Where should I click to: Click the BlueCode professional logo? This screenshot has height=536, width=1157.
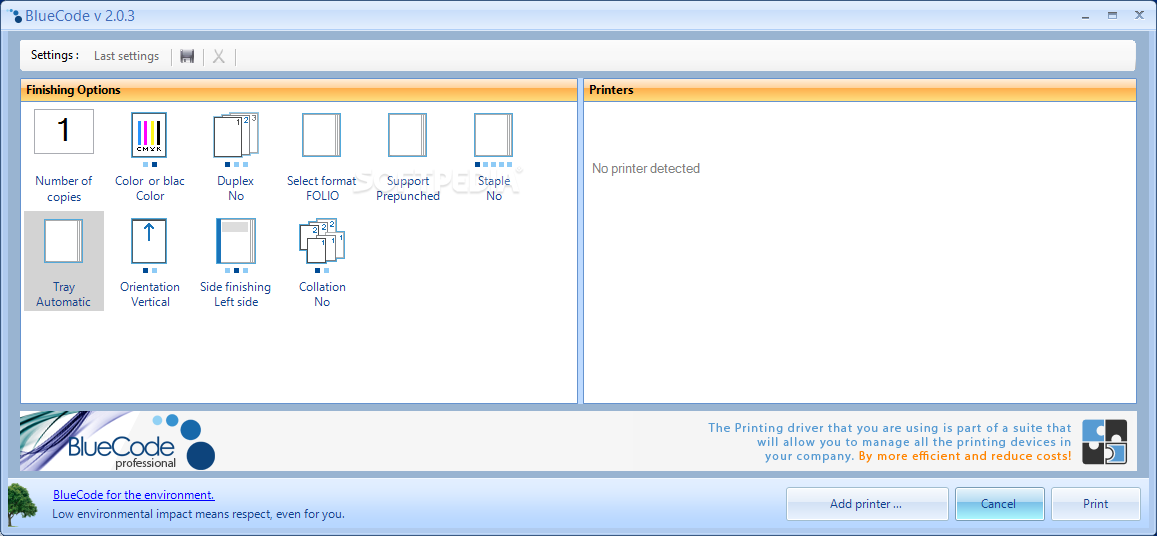point(118,441)
